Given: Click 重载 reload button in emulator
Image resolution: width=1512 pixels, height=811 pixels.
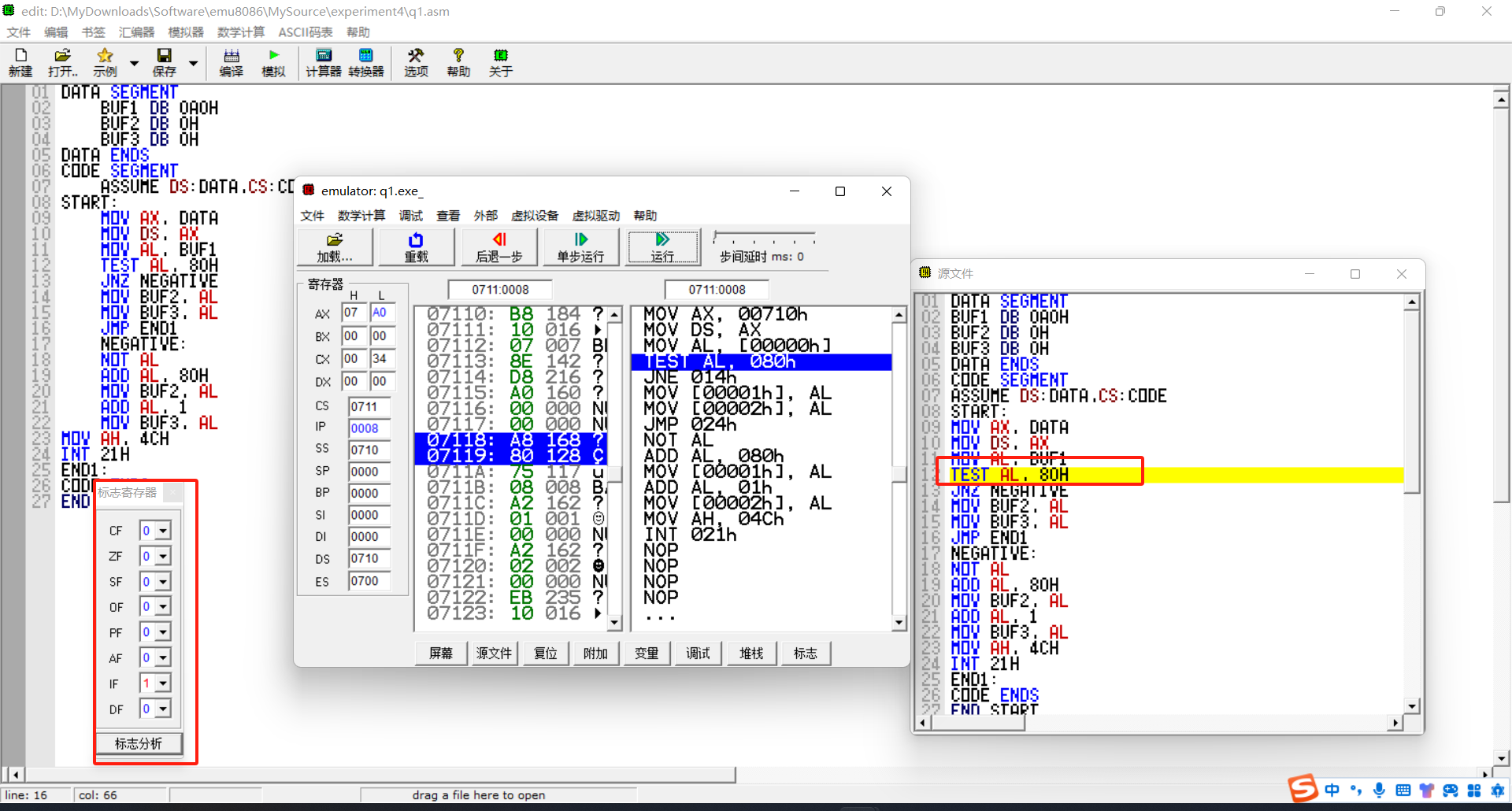Looking at the screenshot, I should (x=417, y=247).
